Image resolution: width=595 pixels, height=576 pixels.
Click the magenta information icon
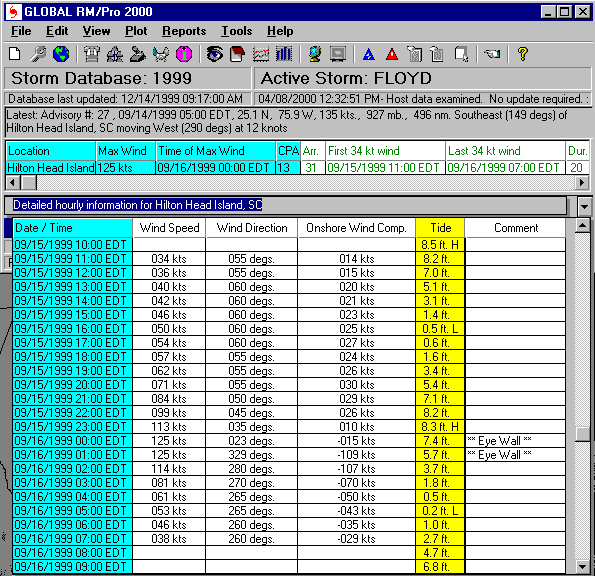184,54
